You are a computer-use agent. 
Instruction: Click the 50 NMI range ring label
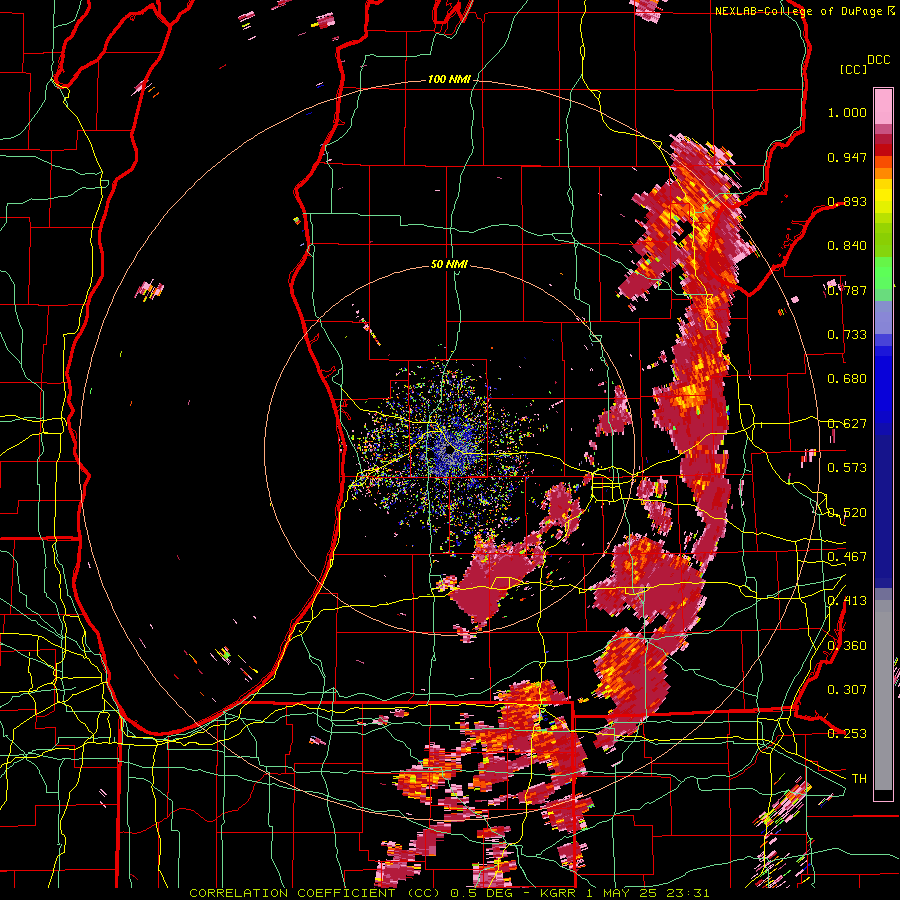click(449, 264)
